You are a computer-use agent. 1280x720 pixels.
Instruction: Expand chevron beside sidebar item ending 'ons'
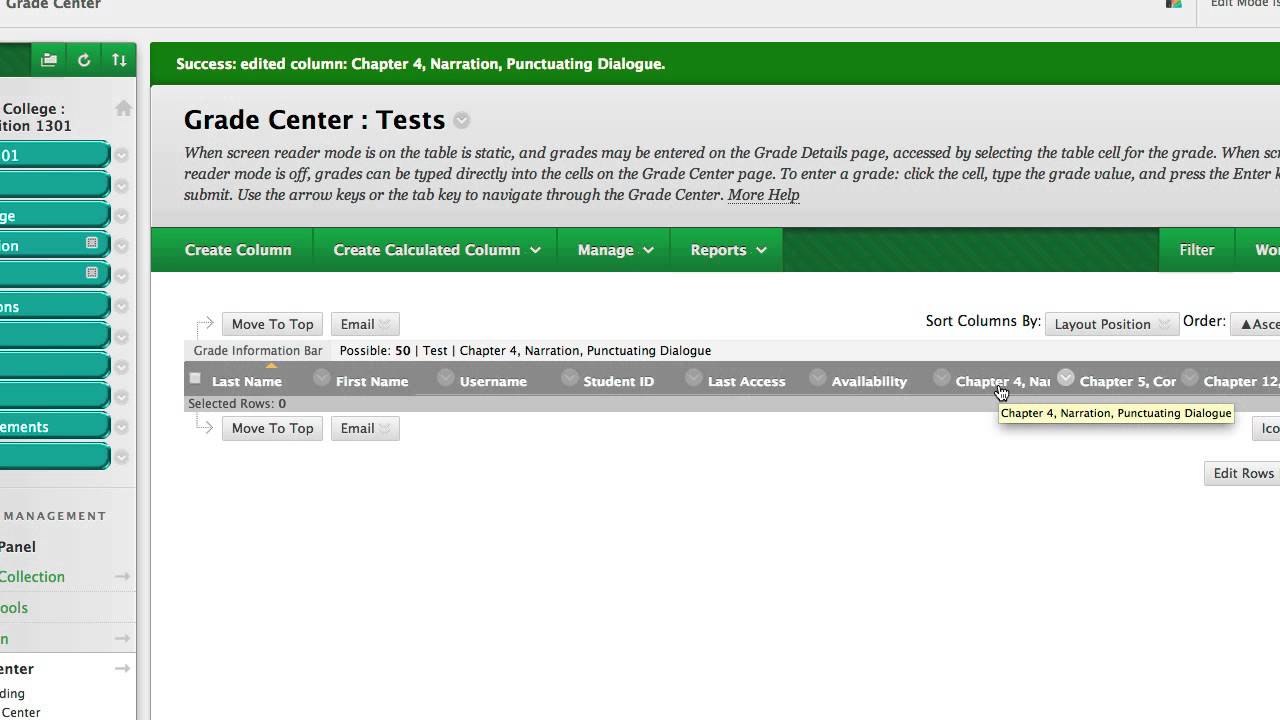(x=121, y=306)
